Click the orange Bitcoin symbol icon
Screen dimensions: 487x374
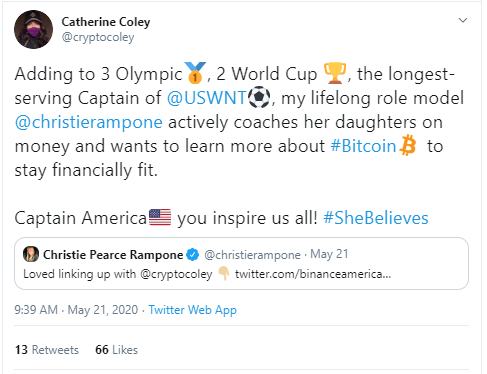(408, 145)
